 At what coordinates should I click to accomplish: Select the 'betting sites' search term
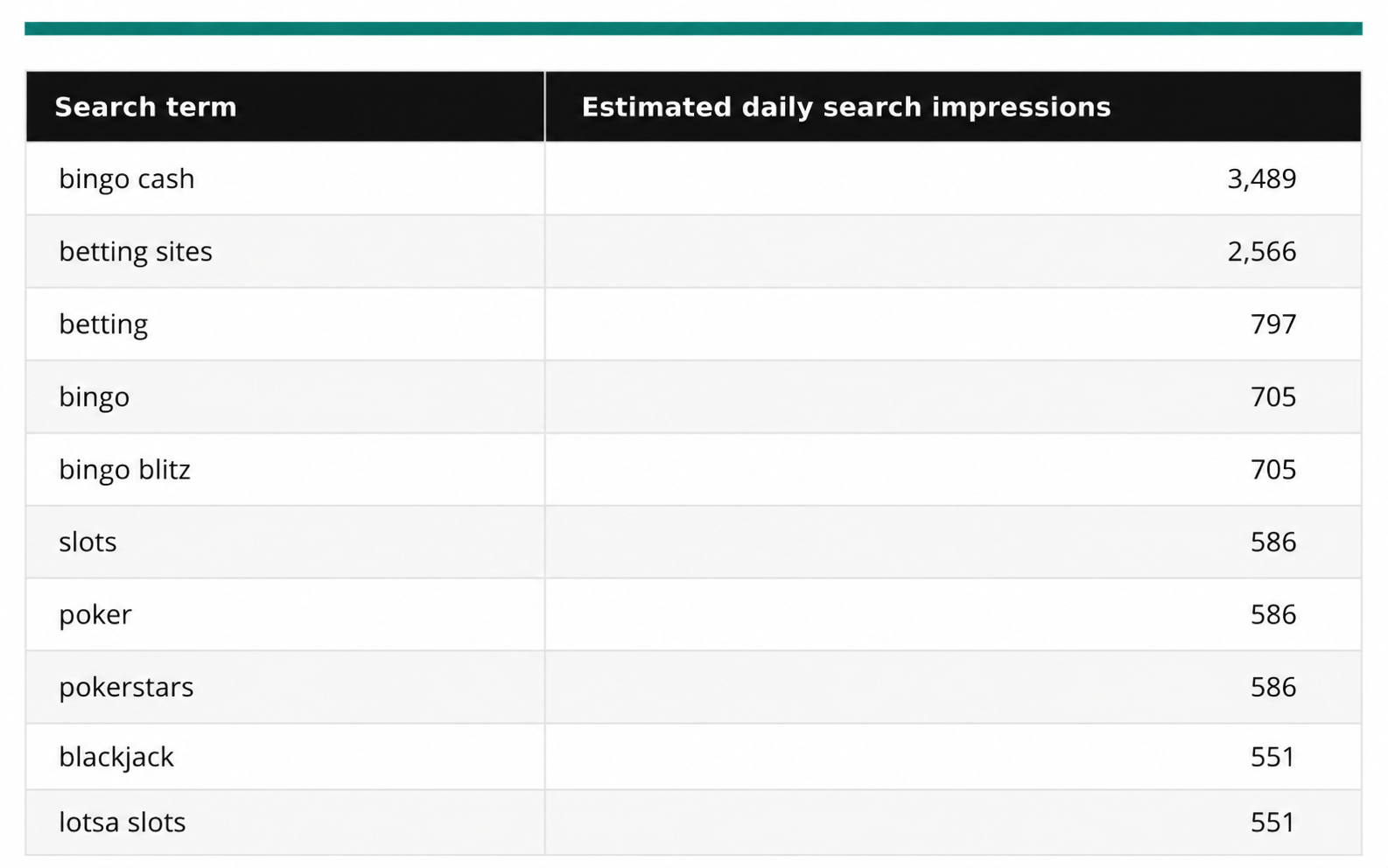(136, 251)
